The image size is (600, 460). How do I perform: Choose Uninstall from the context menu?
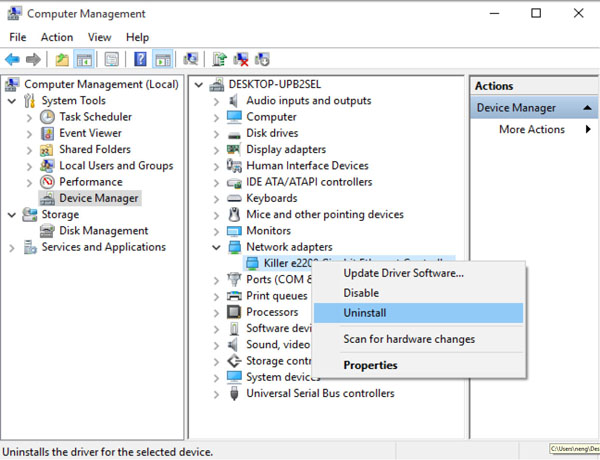(x=365, y=313)
